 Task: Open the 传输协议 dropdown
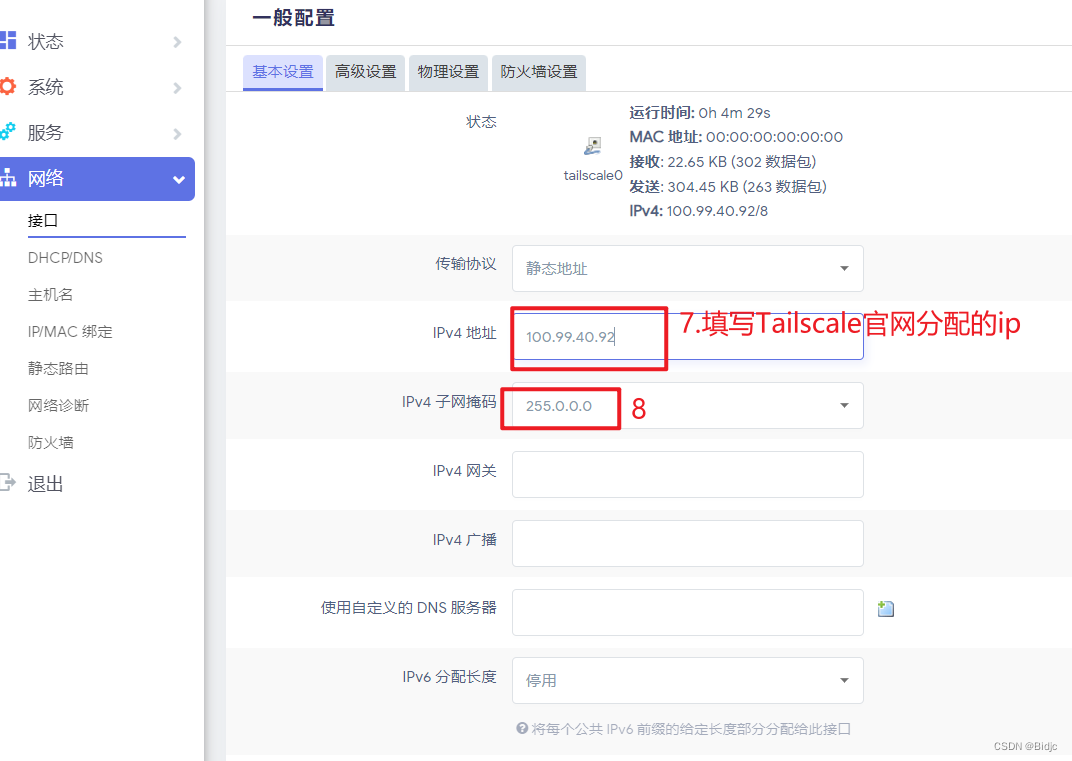point(687,268)
